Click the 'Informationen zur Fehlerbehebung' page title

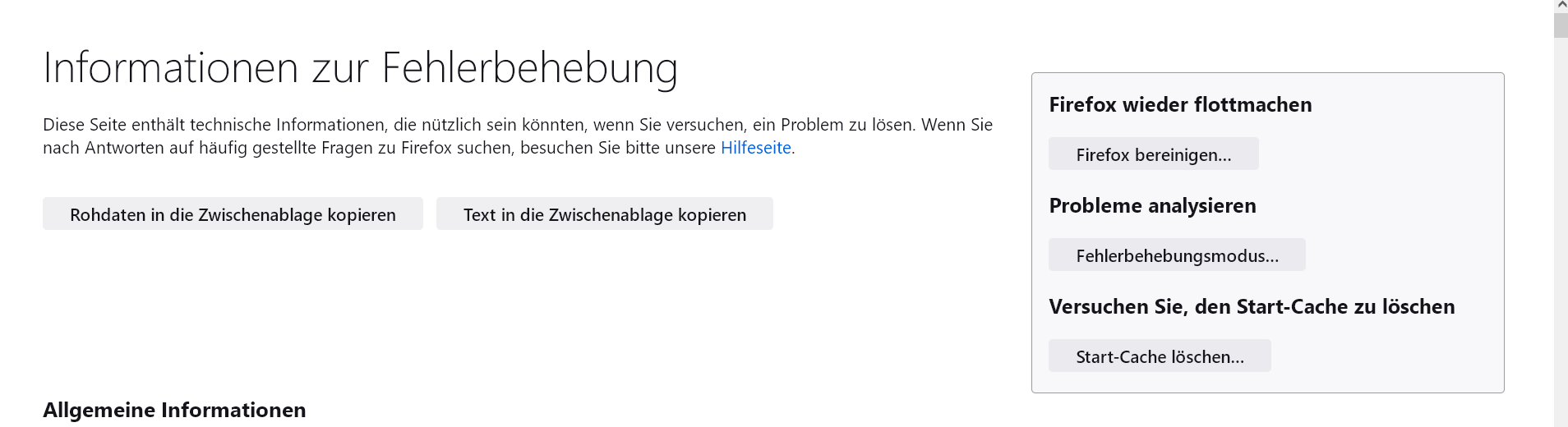click(x=360, y=67)
